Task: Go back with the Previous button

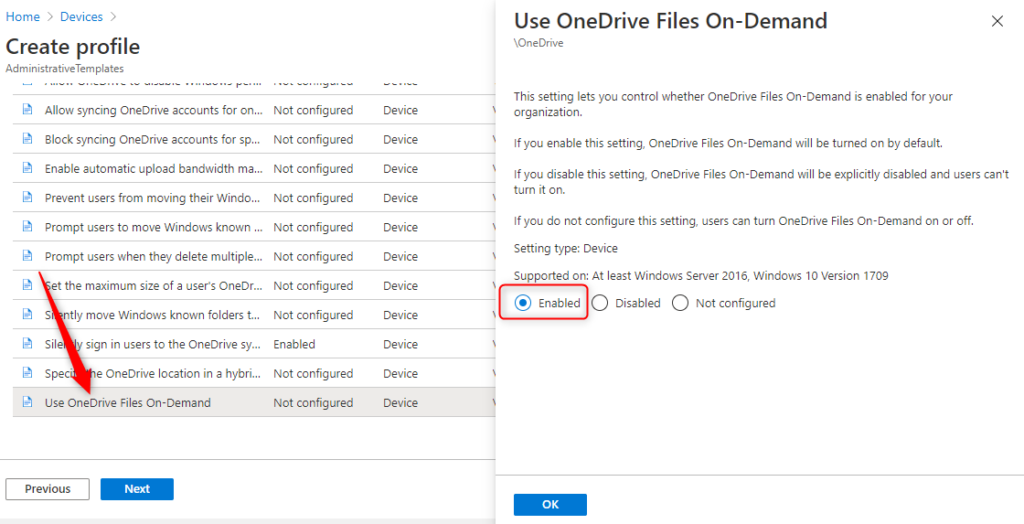Action: tap(48, 489)
